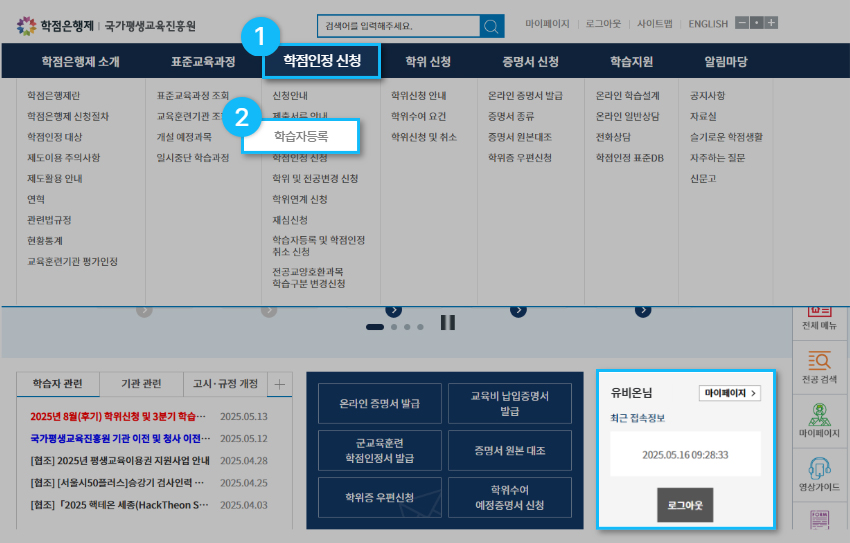
Task: Open 학습지원 main menu
Action: pos(632,61)
